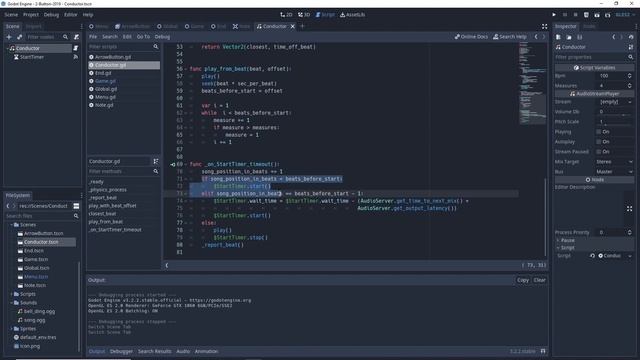Switch to the Import dock tab
This screenshot has height=360, width=640.
33,27
